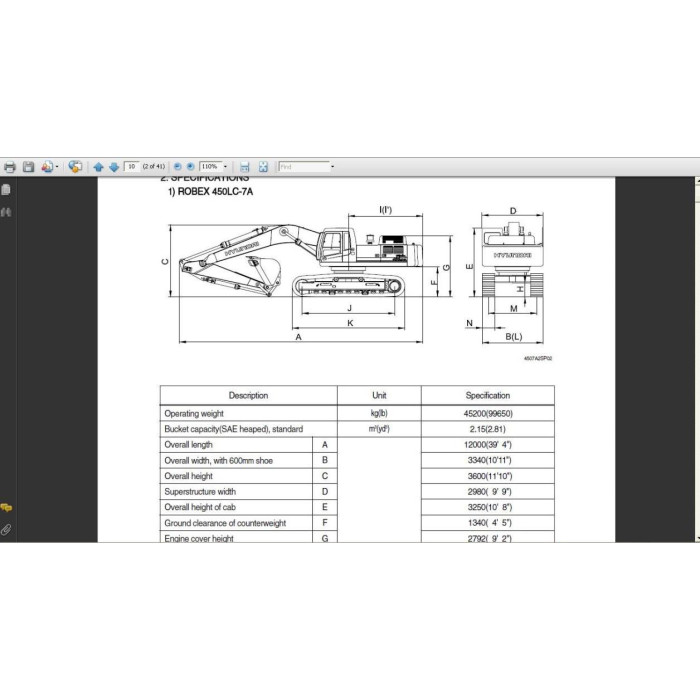
Task: Click the scrolling pages/fit width icon
Action: click(245, 167)
